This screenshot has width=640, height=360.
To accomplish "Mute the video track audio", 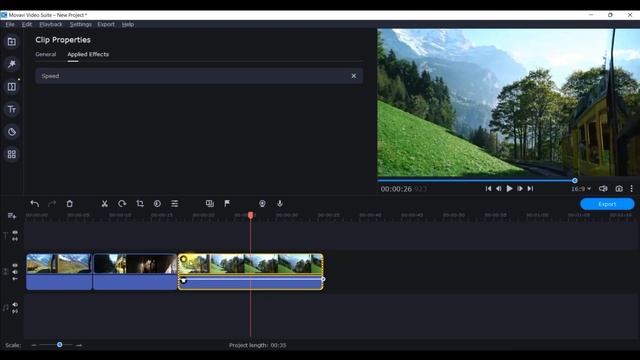I will click(x=15, y=272).
